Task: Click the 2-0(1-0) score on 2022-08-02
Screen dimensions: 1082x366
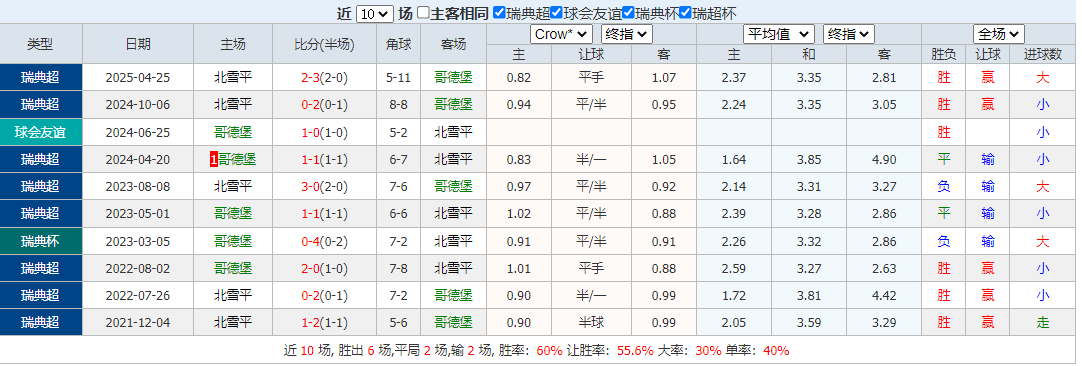Action: [x=324, y=269]
